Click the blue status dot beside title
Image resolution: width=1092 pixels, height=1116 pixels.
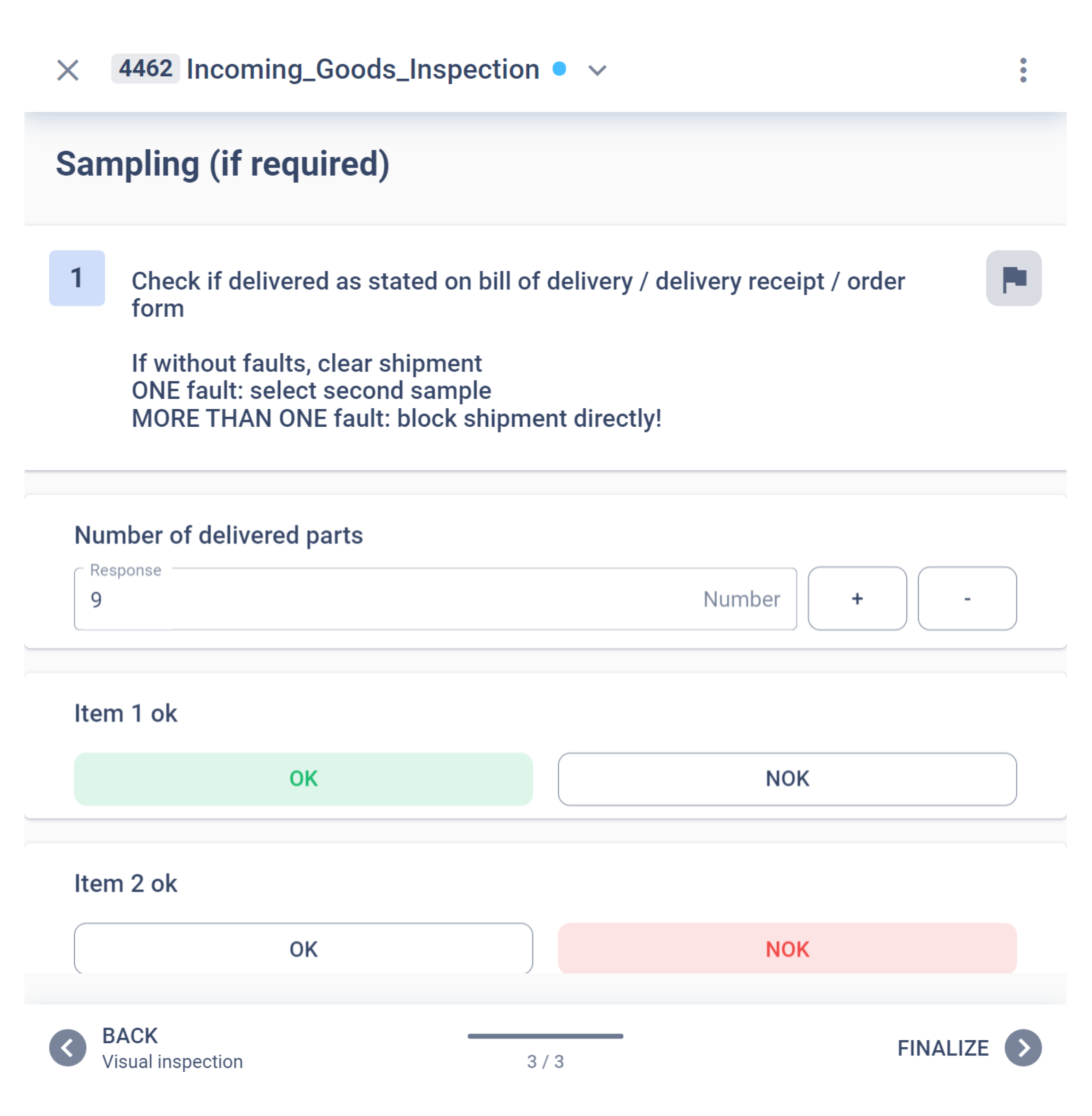click(559, 69)
